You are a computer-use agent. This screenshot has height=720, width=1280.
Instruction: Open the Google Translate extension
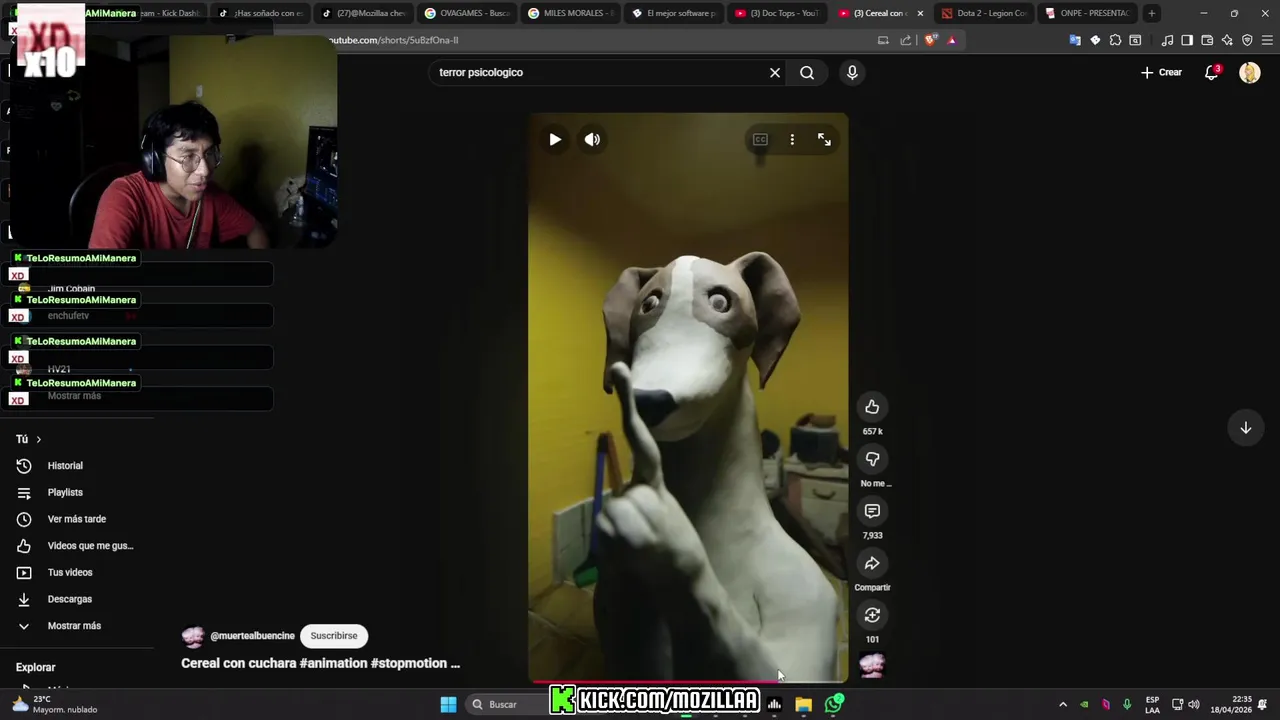[x=1075, y=40]
